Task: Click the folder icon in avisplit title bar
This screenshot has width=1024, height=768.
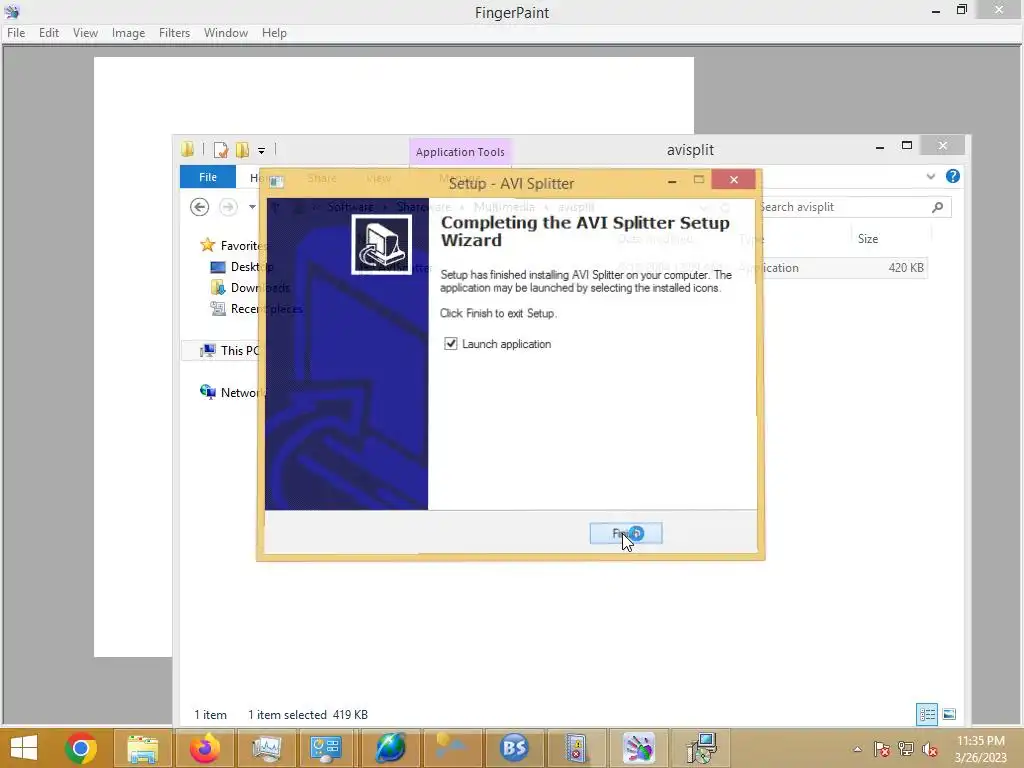Action: 187,150
